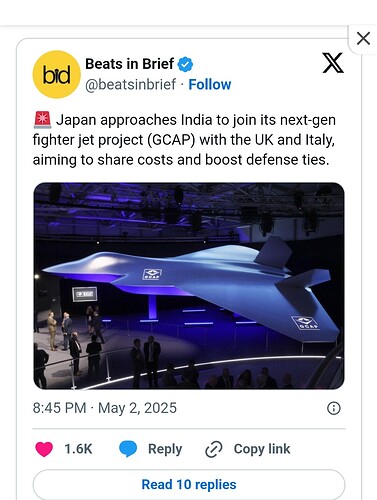Click the 1.6K likes count
This screenshot has height=500, width=377.
78,449
